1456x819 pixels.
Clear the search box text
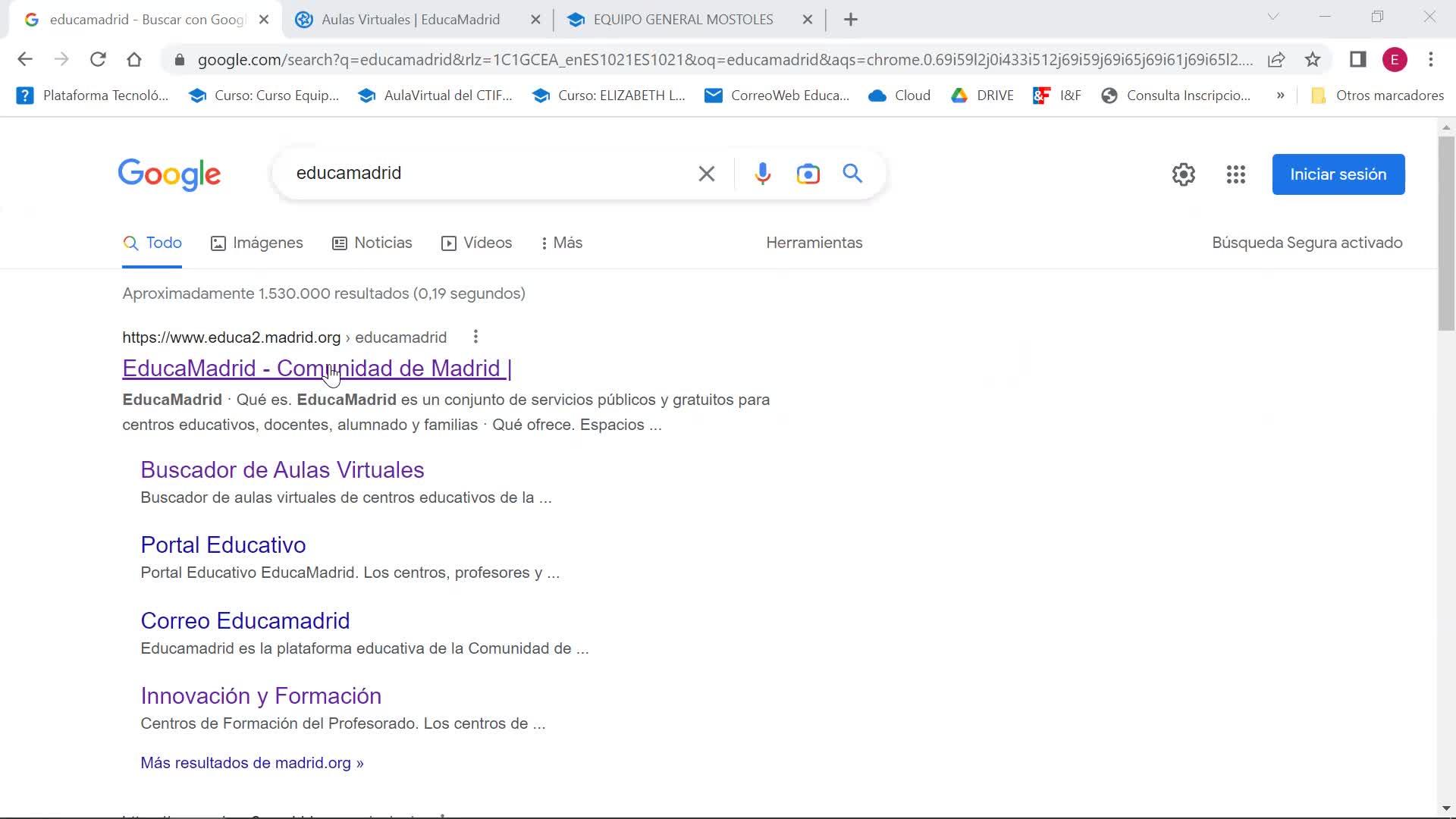coord(706,174)
